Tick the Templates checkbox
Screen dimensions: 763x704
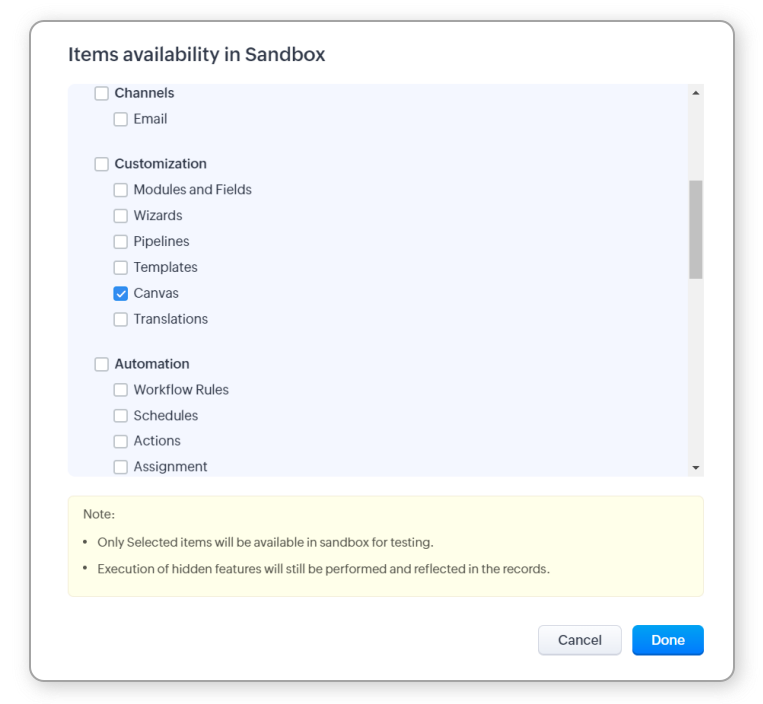coord(120,268)
